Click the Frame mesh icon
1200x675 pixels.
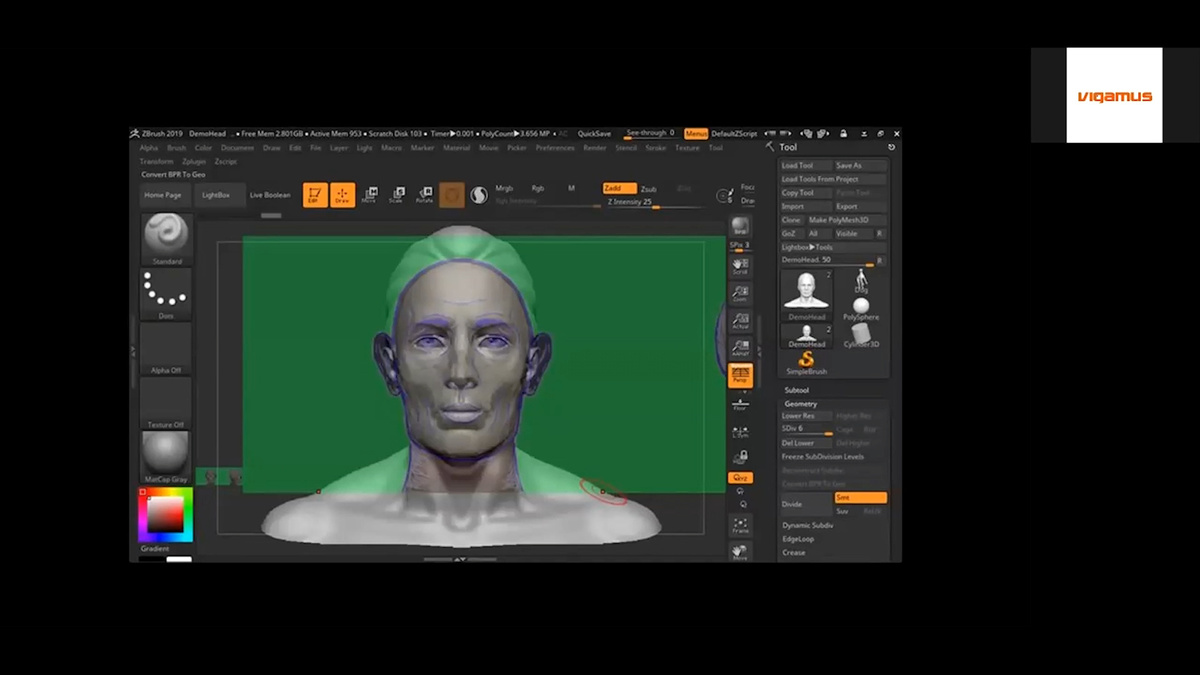pyautogui.click(x=740, y=525)
